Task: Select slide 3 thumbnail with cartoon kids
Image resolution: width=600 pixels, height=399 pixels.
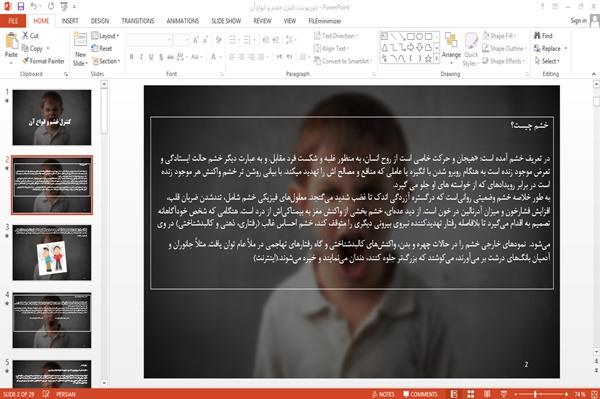Action: pyautogui.click(x=52, y=252)
